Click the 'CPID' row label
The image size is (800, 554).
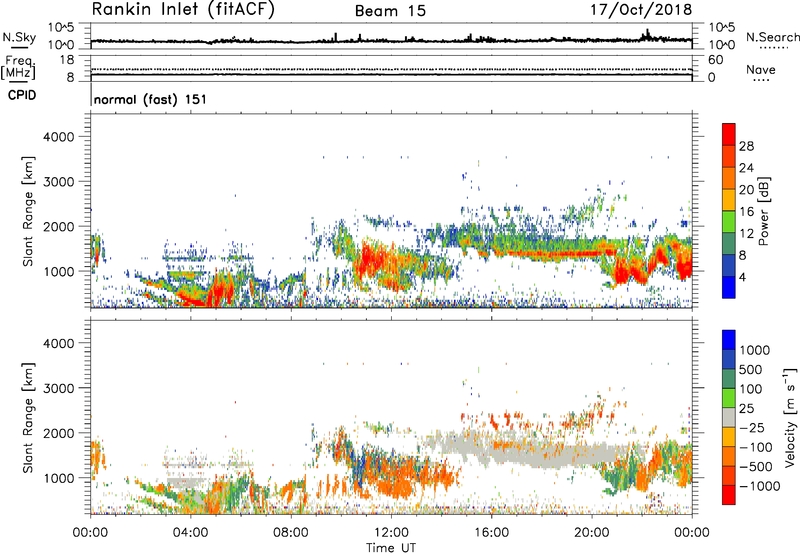(22, 95)
